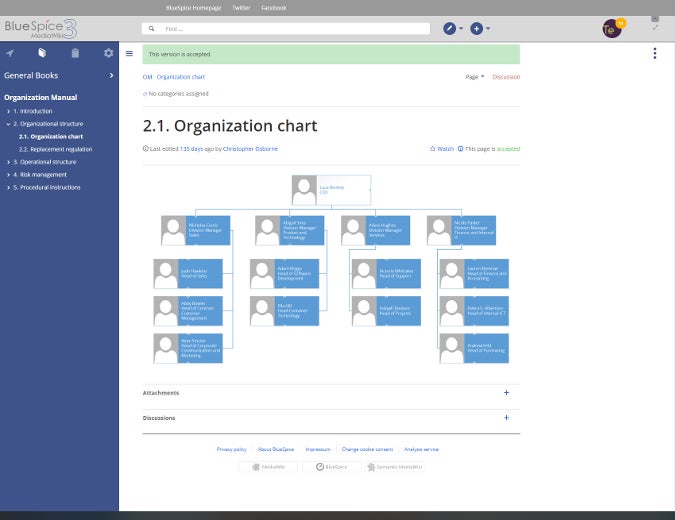This screenshot has width=675, height=520.
Task: Select the book navigation icon in sidebar
Action: 42,53
